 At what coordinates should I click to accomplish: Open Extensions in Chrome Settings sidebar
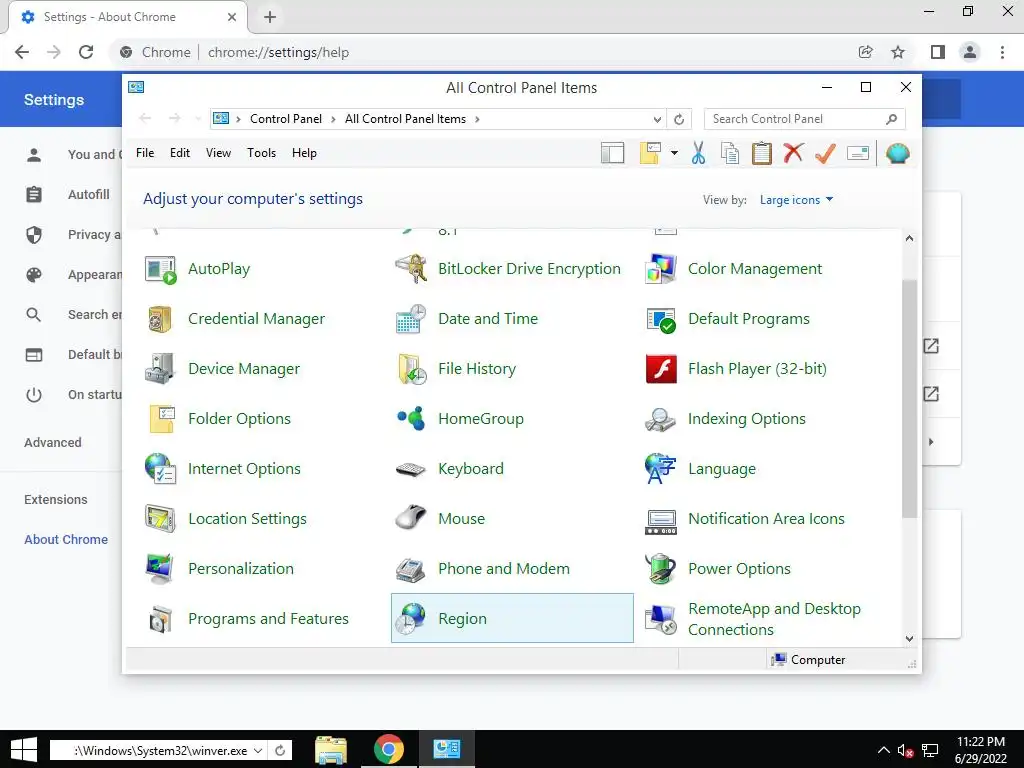pos(56,500)
